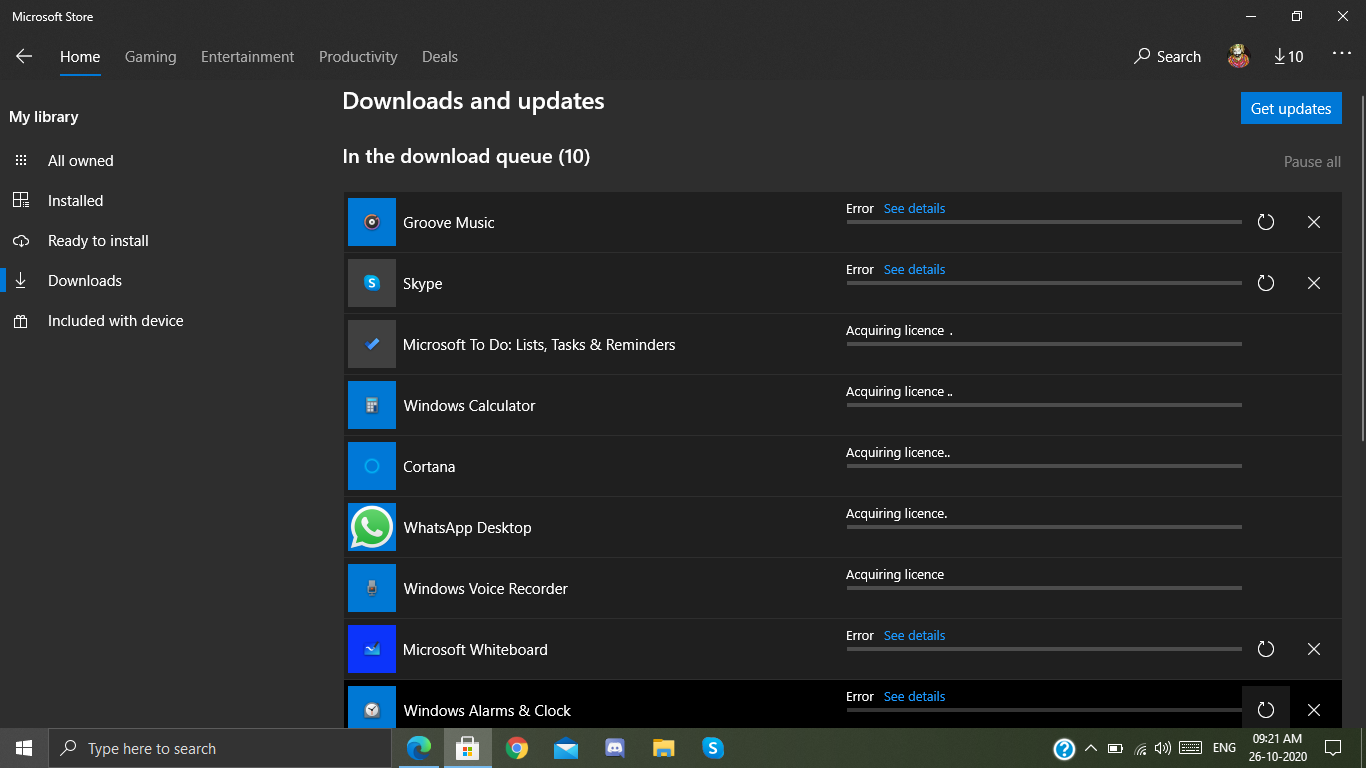Click the Windows Calculator app icon
1366x768 pixels.
372,405
